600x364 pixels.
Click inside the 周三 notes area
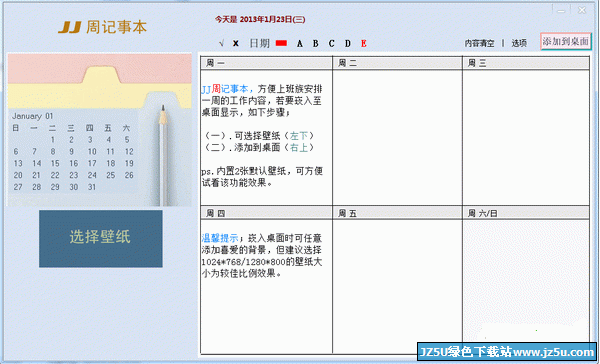(x=526, y=137)
